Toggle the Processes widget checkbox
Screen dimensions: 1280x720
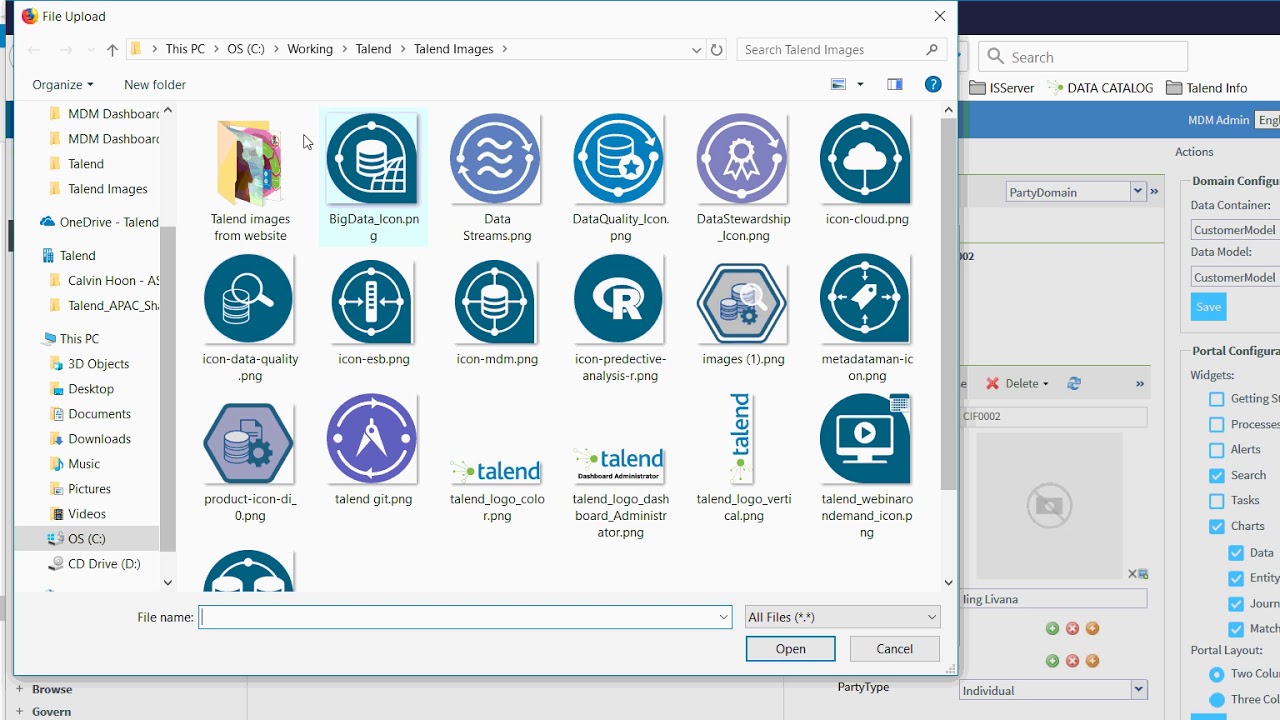[x=1217, y=424]
